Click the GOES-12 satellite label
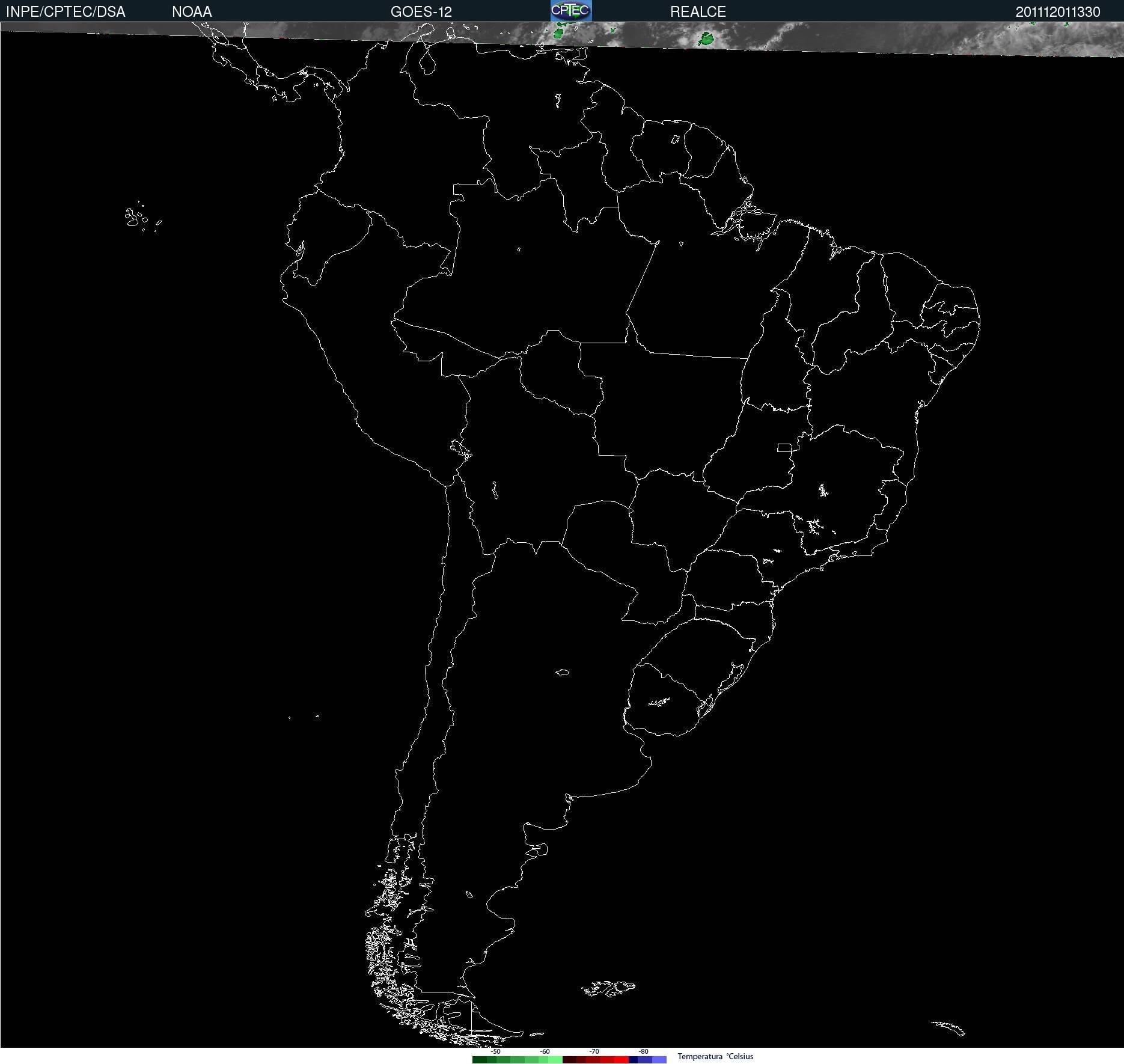 (421, 11)
